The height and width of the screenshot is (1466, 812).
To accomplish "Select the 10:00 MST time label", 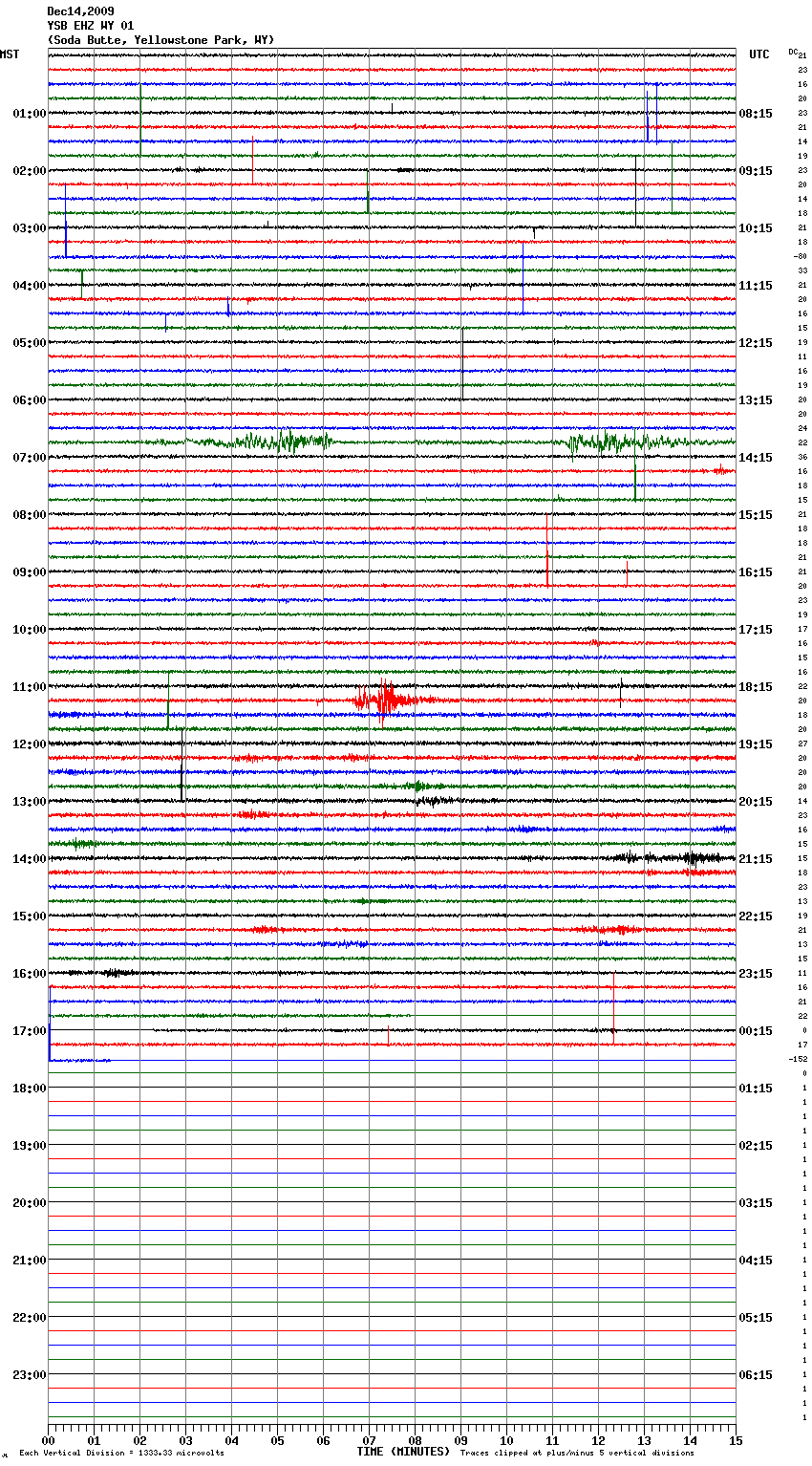I will coord(30,630).
